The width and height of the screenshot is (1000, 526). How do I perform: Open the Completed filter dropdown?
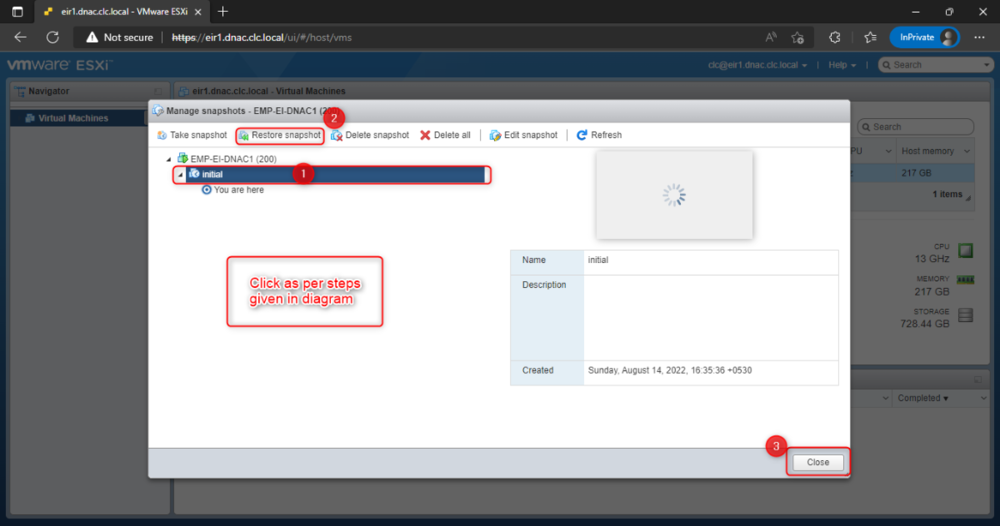point(923,398)
